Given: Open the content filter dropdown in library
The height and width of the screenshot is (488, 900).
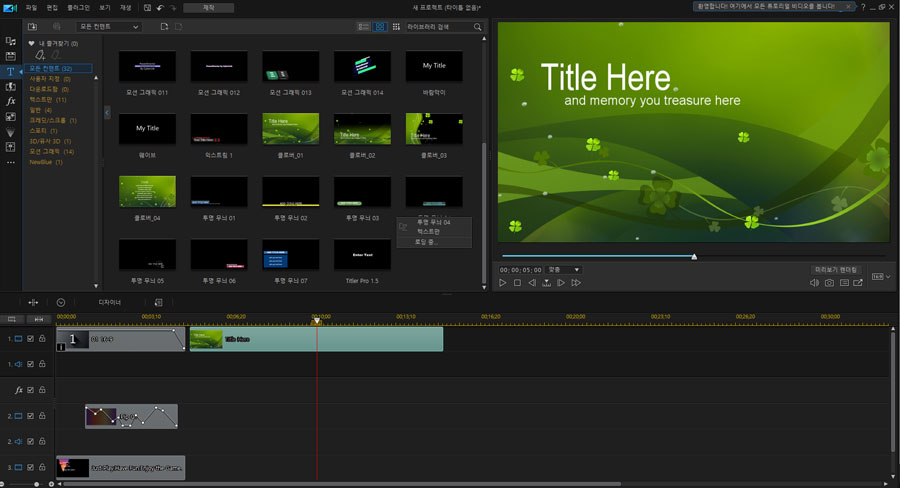Looking at the screenshot, I should pos(108,27).
